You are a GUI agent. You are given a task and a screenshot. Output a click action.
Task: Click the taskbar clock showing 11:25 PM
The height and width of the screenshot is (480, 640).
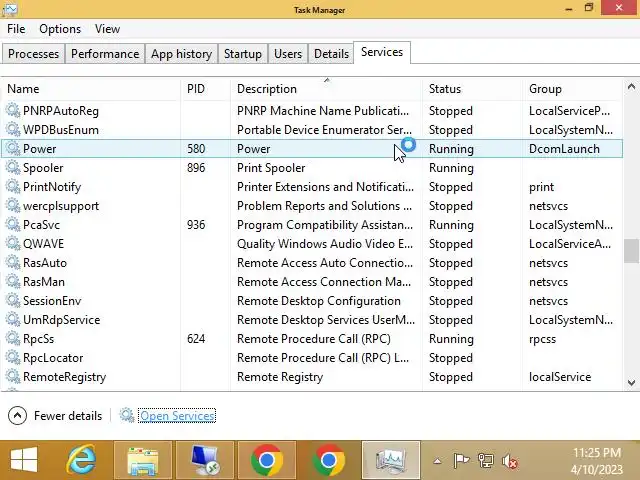coord(597,453)
